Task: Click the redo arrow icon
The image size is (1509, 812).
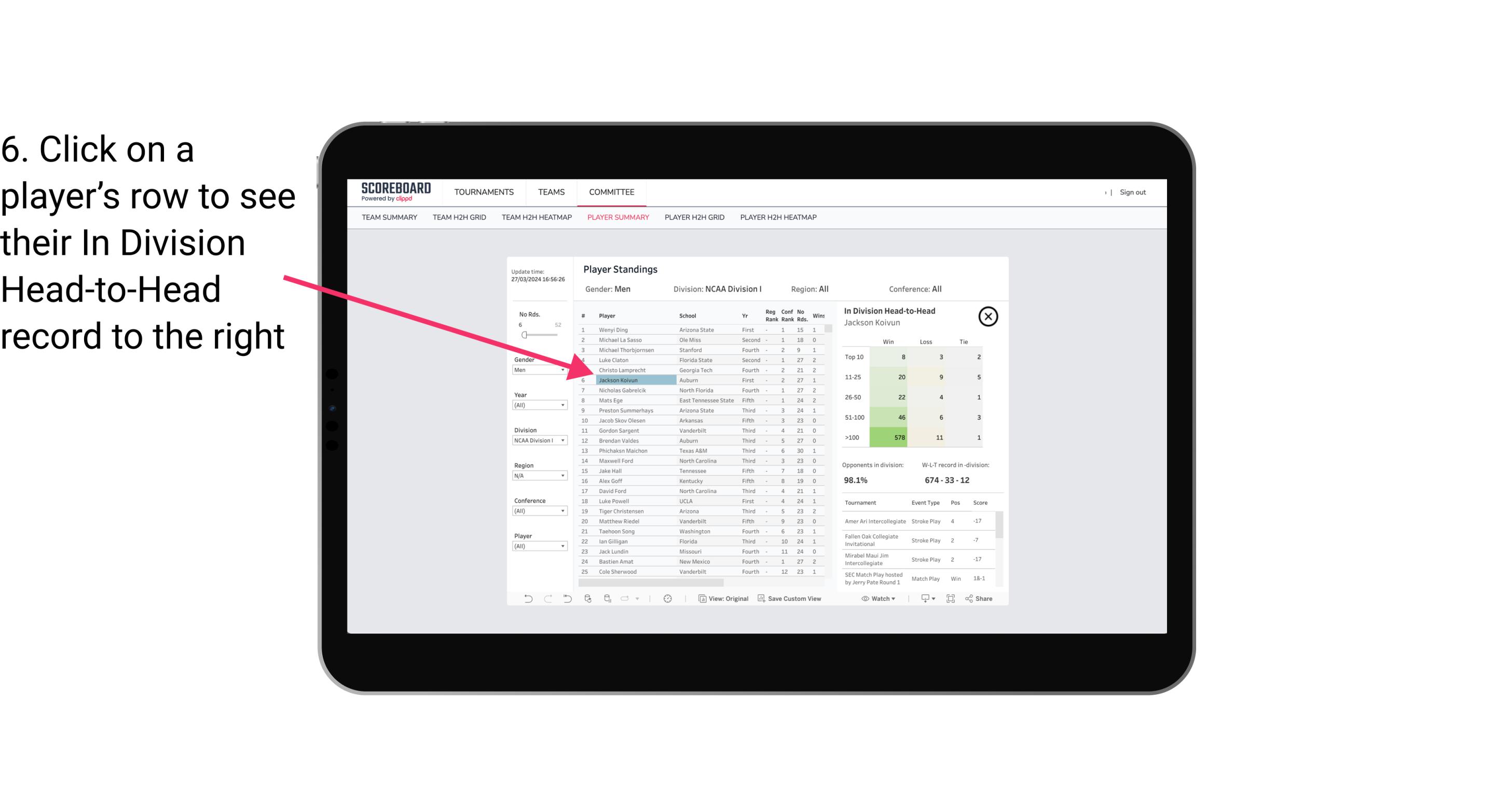Action: (547, 600)
